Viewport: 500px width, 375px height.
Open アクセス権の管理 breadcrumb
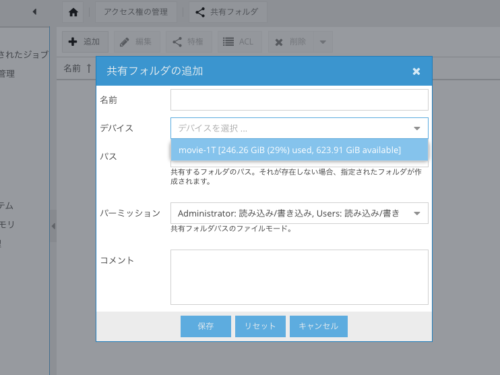(136, 12)
